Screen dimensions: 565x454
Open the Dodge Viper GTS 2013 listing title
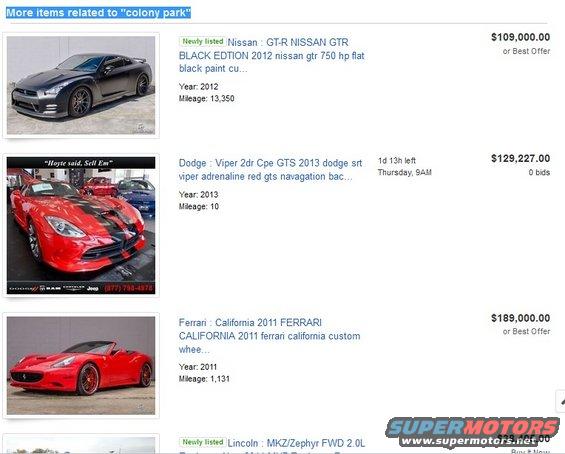(x=270, y=170)
